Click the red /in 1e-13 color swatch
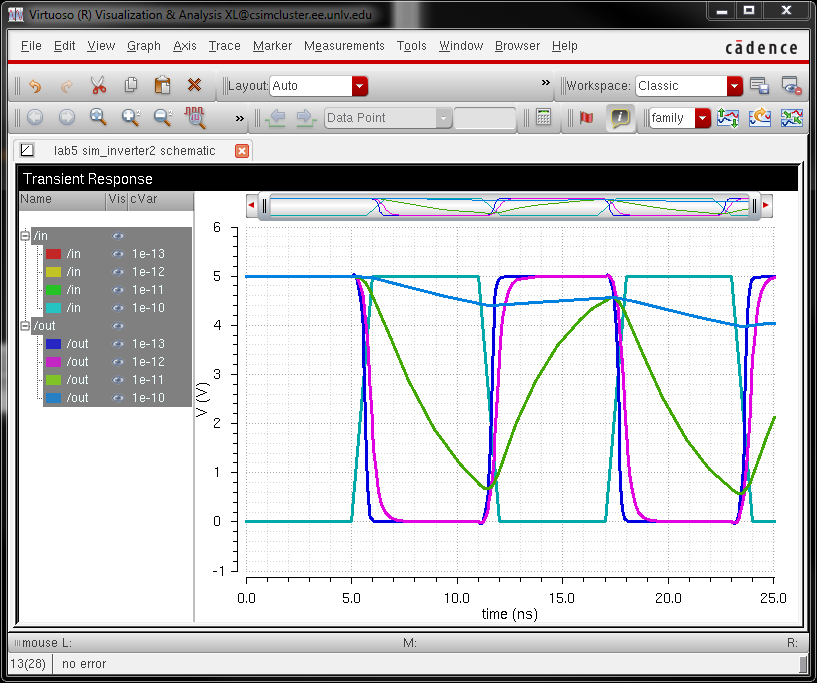Viewport: 817px width, 683px height. click(54, 254)
